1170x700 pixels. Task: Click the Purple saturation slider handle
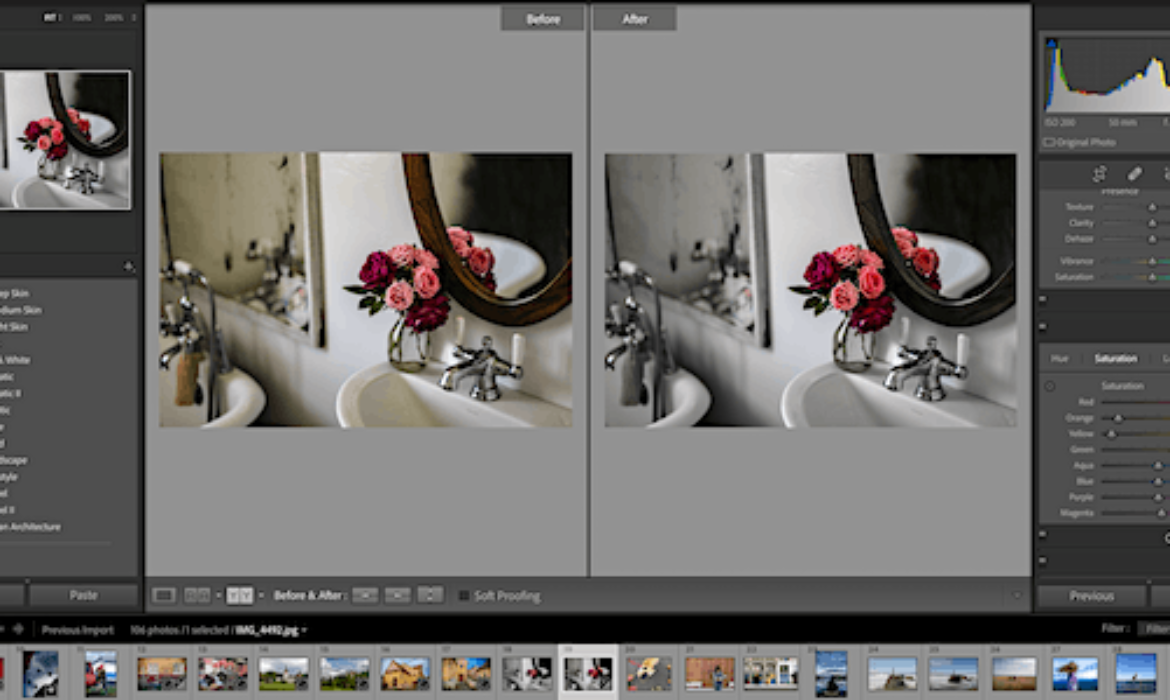coord(1158,497)
